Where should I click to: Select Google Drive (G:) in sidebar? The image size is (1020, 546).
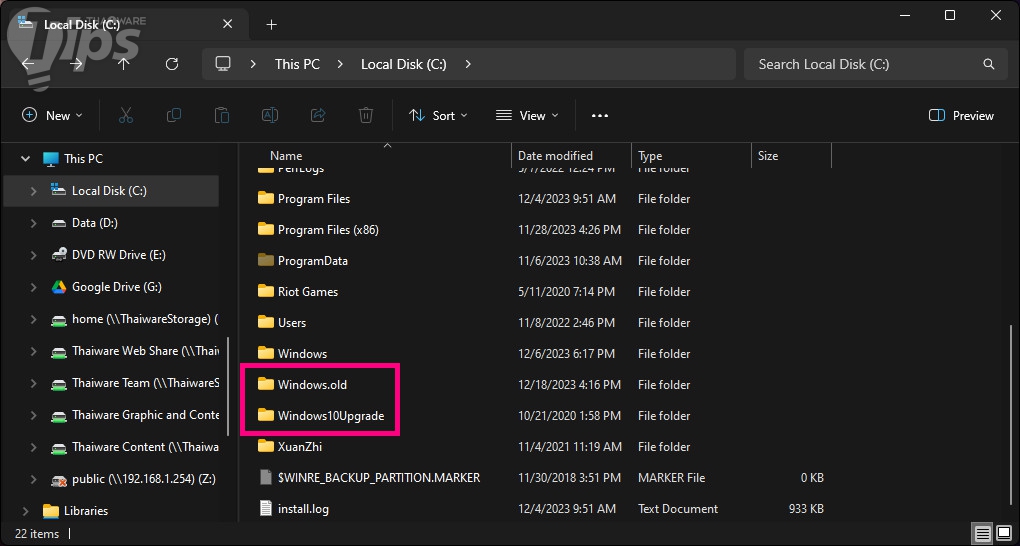click(117, 287)
